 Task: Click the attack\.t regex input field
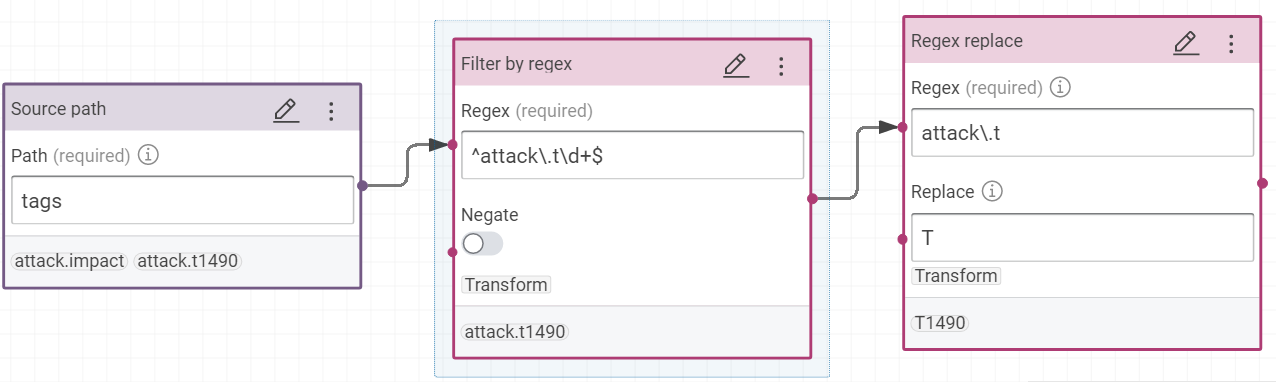coord(1082,132)
